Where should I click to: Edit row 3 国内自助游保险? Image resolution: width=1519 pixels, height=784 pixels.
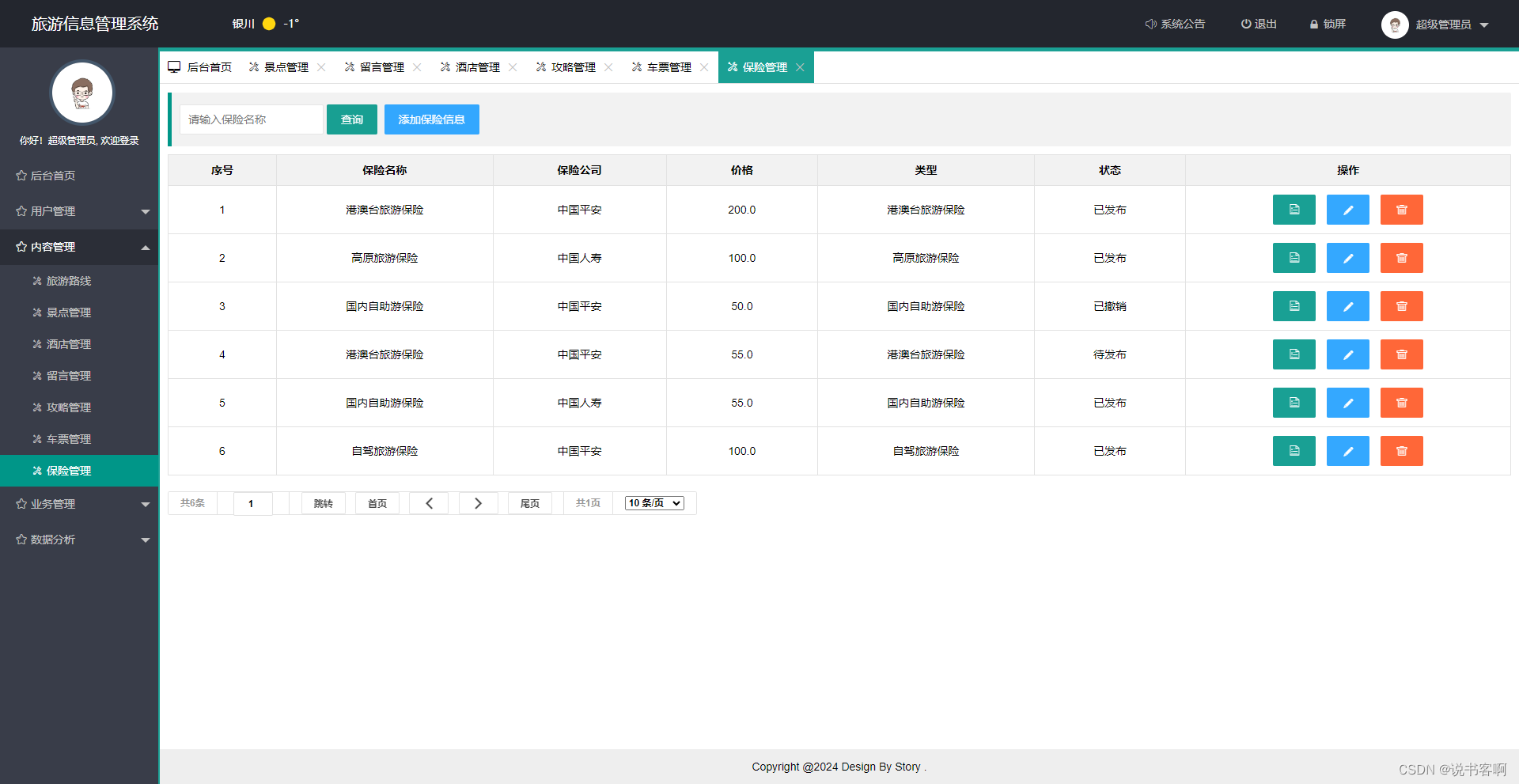(1347, 306)
